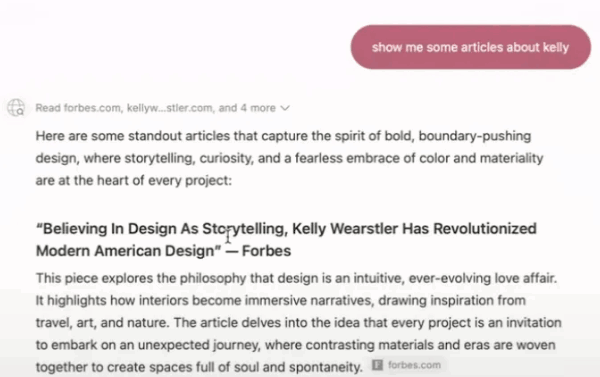Open the 'Read forbes.com' sources summary
Image resolution: width=600 pixels, height=377 pixels.
coord(162,108)
